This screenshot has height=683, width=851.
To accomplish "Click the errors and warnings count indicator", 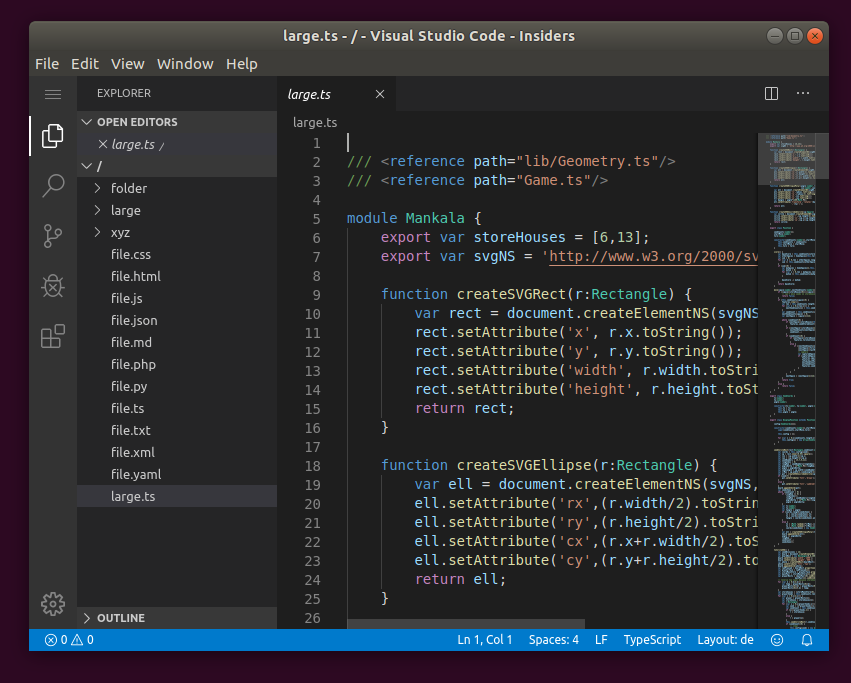I will (x=69, y=640).
